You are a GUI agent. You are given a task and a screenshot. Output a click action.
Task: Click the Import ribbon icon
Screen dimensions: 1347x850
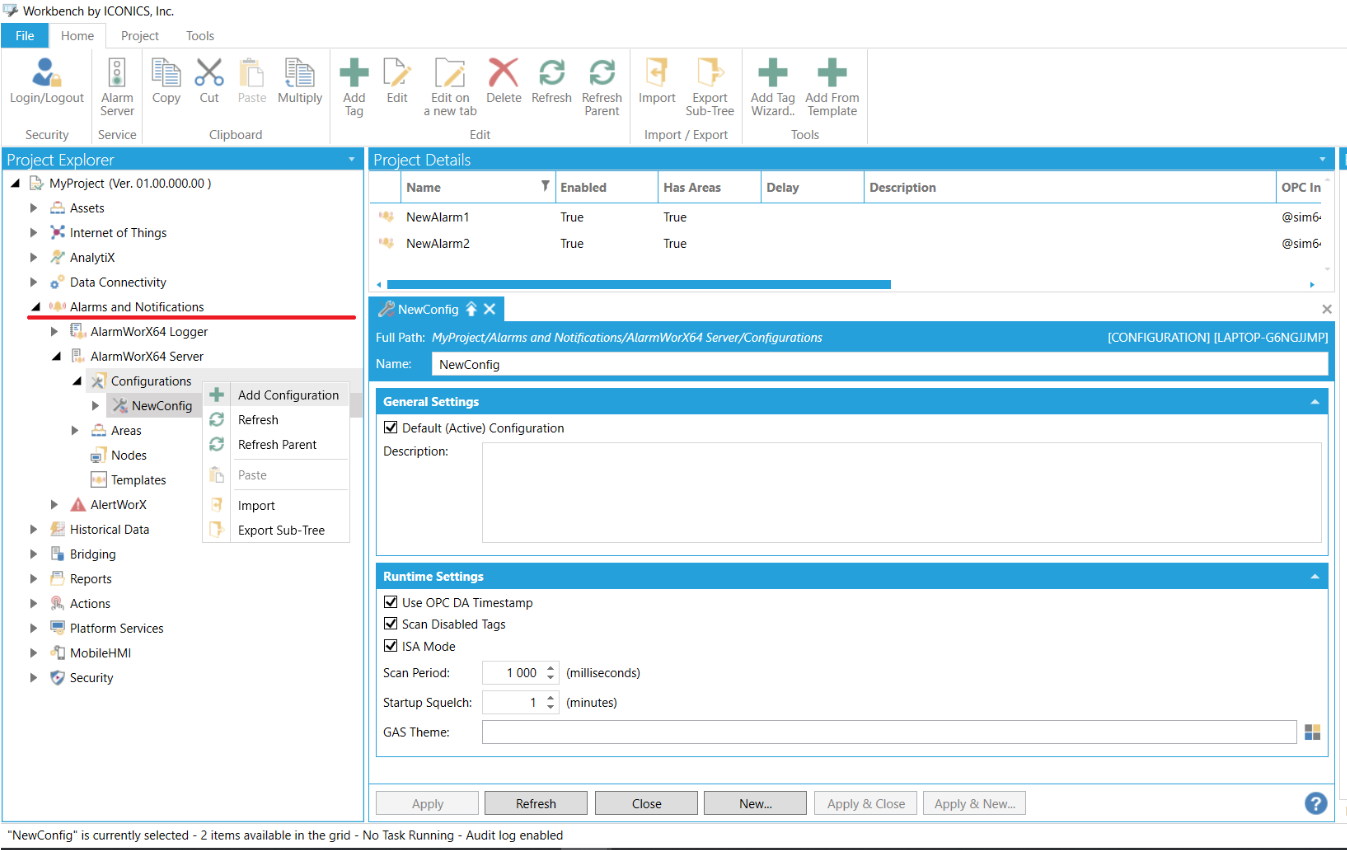coord(657,74)
